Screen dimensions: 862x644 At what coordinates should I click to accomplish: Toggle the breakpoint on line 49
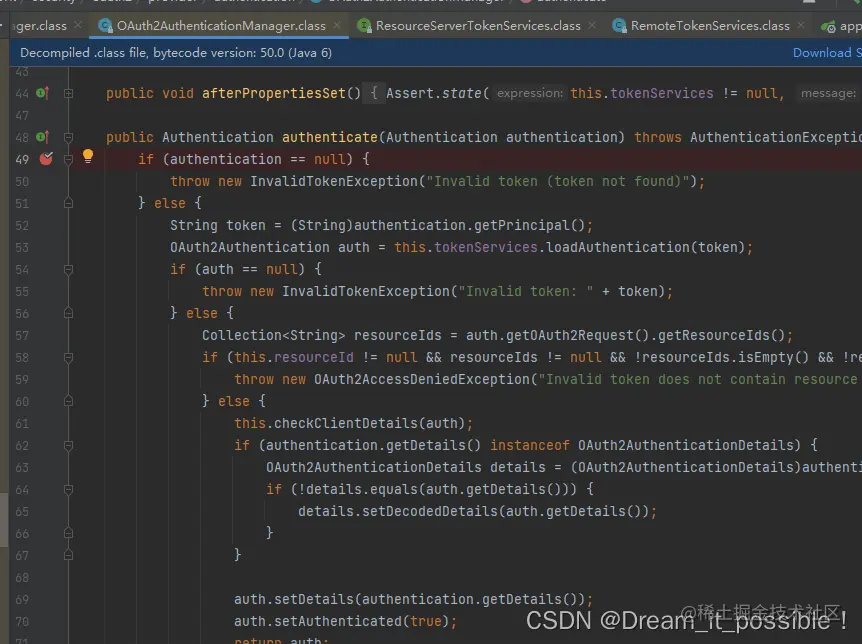coord(46,159)
